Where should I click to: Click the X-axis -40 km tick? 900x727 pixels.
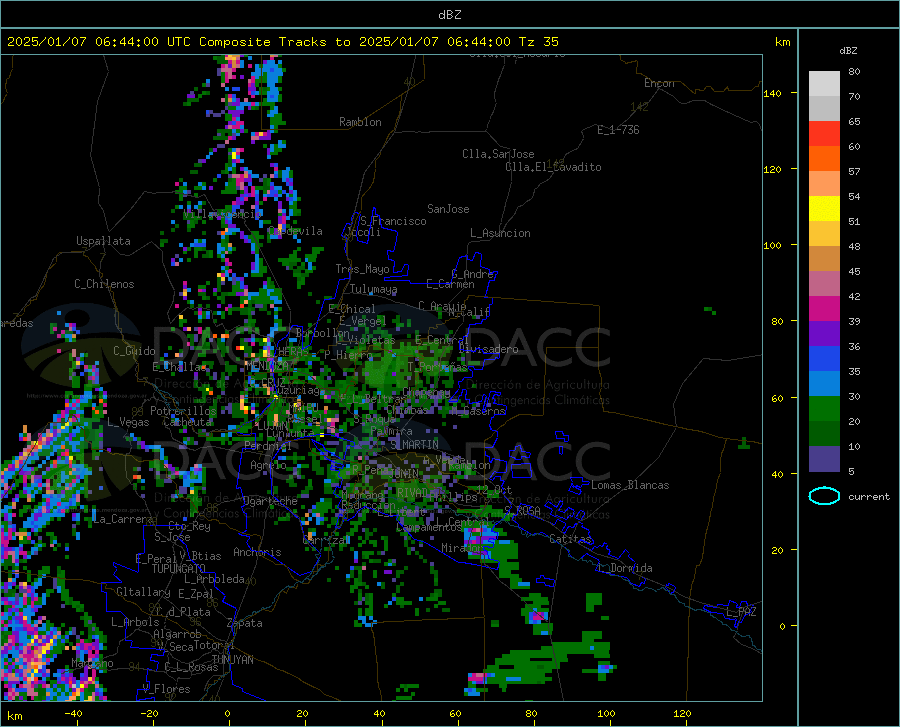pyautogui.click(x=72, y=713)
